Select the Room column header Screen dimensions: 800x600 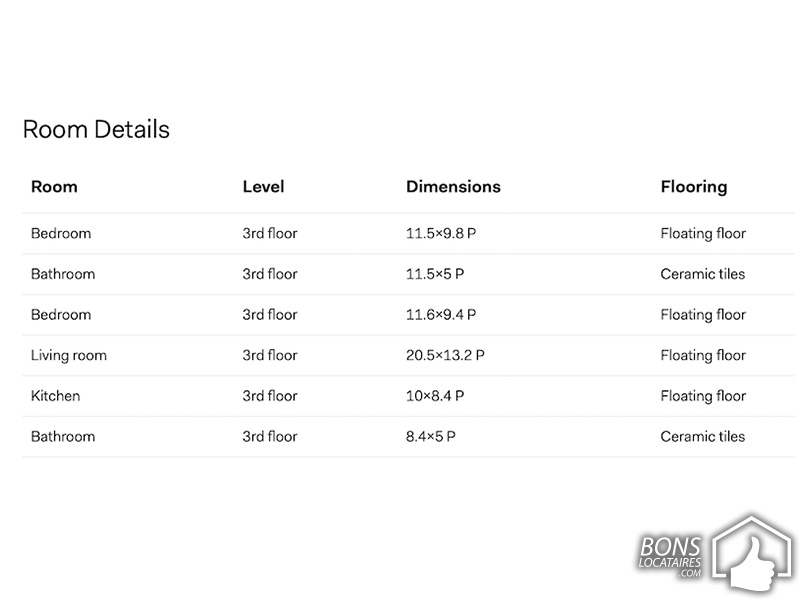(x=54, y=187)
